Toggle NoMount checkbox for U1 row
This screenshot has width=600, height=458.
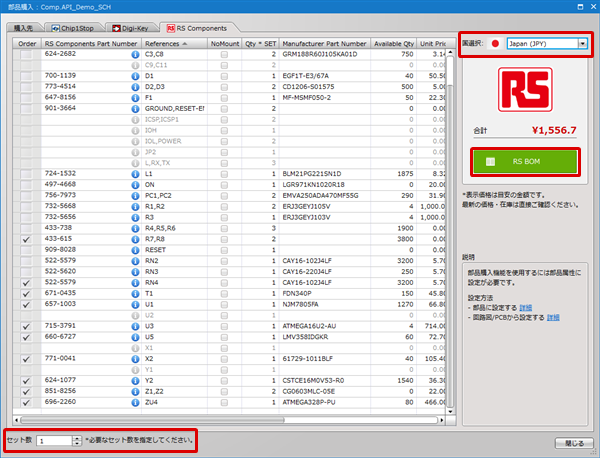point(224,305)
